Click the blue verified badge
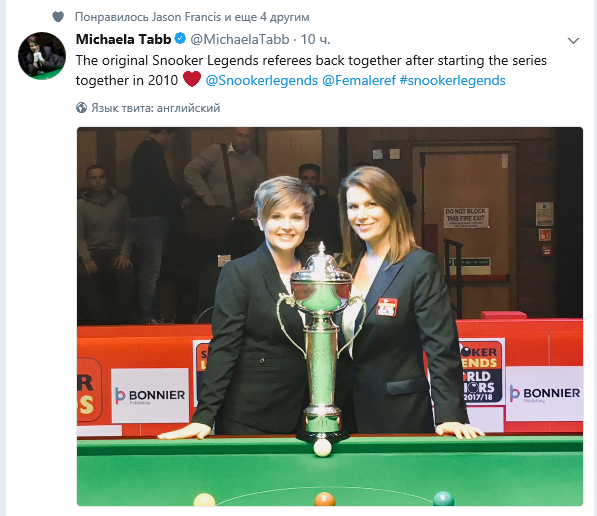 click(180, 39)
